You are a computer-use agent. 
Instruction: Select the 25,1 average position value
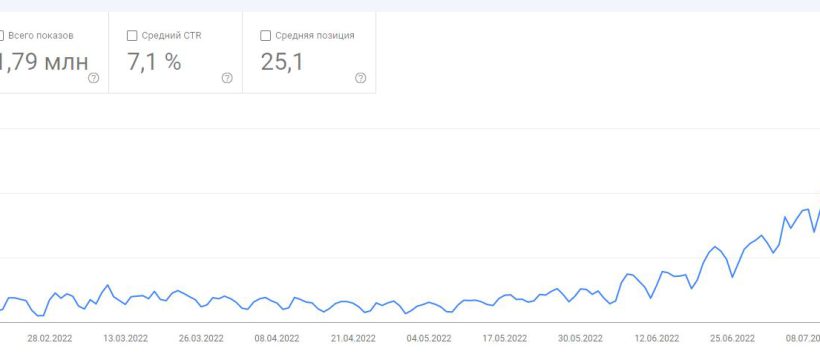click(x=282, y=62)
